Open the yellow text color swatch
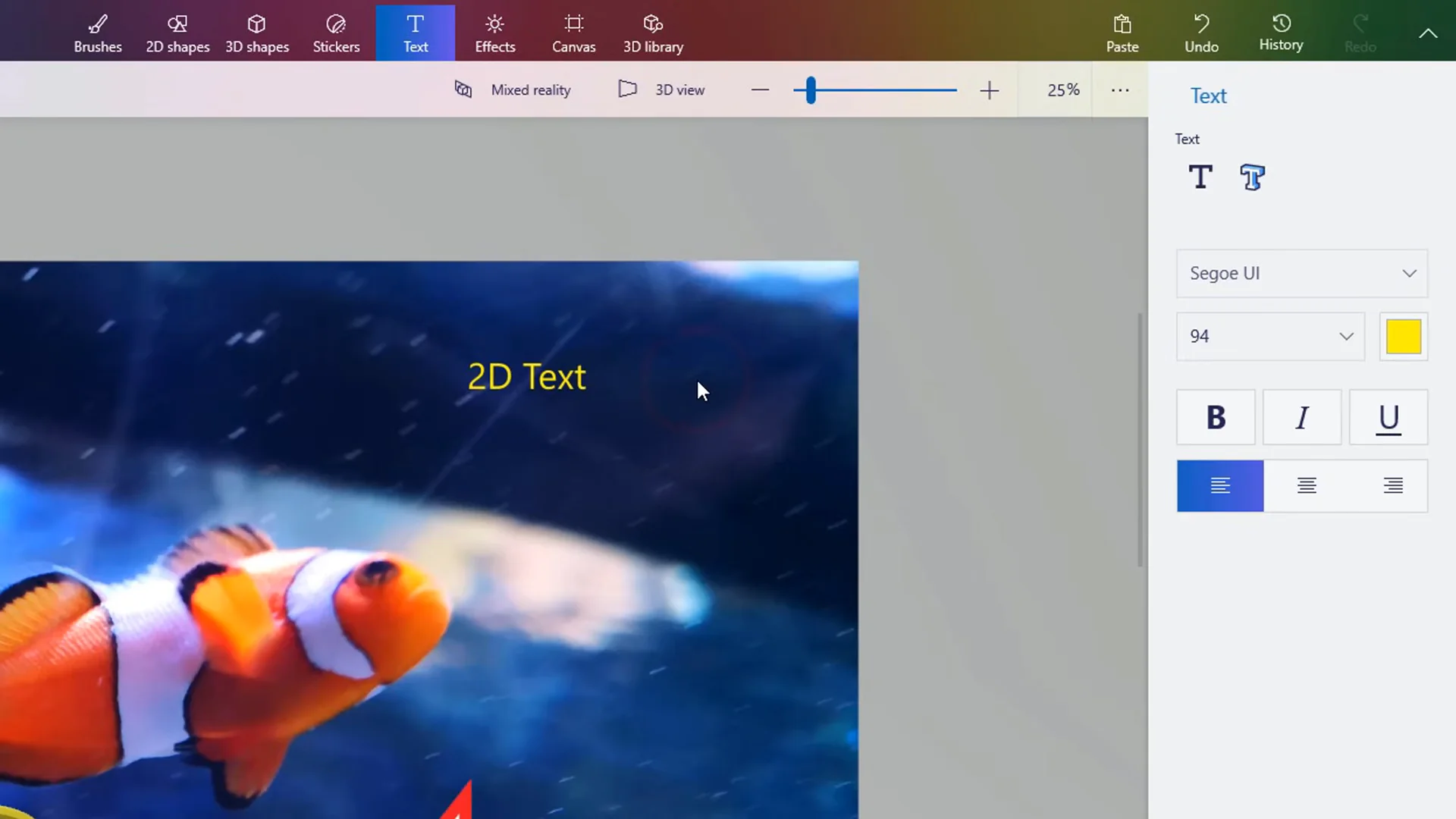Image resolution: width=1456 pixels, height=819 pixels. pyautogui.click(x=1404, y=337)
